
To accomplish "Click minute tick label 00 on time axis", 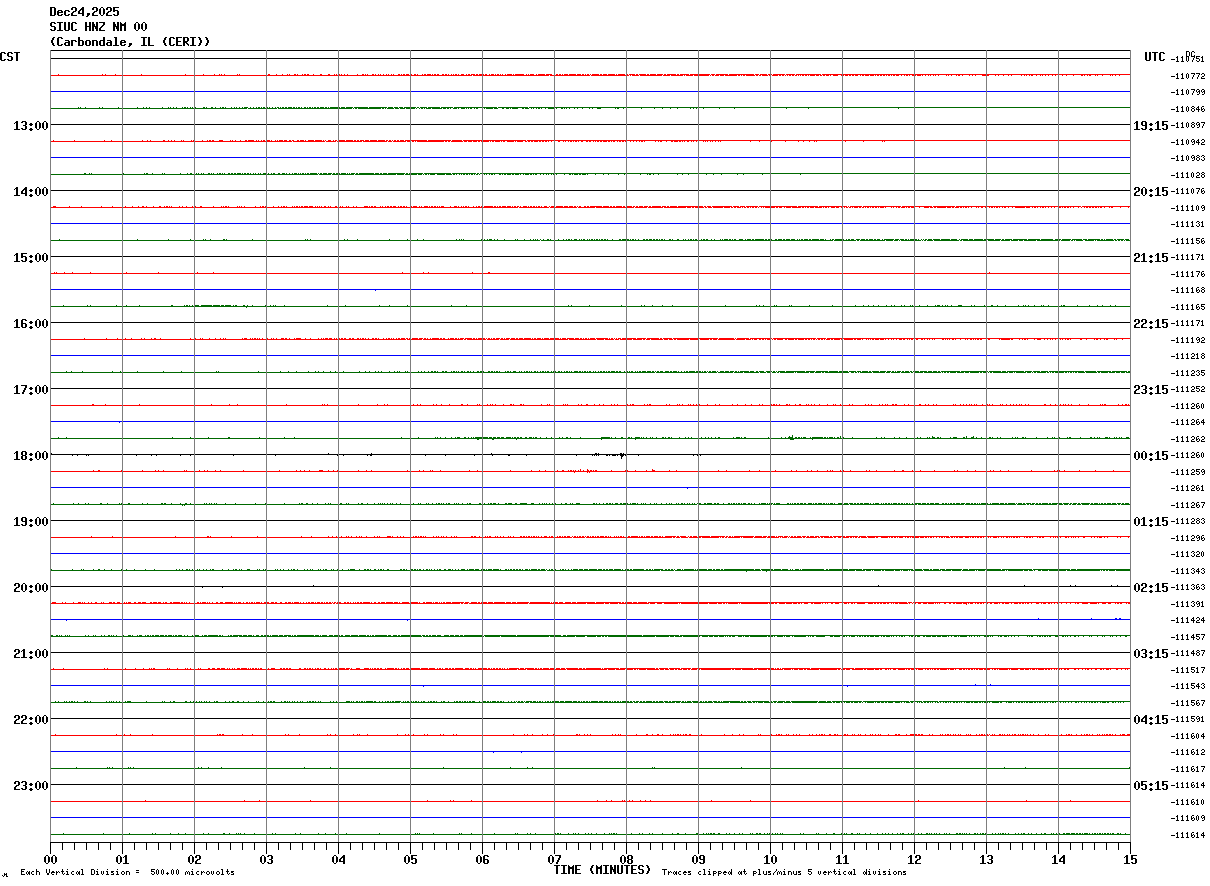I will coord(50,859).
